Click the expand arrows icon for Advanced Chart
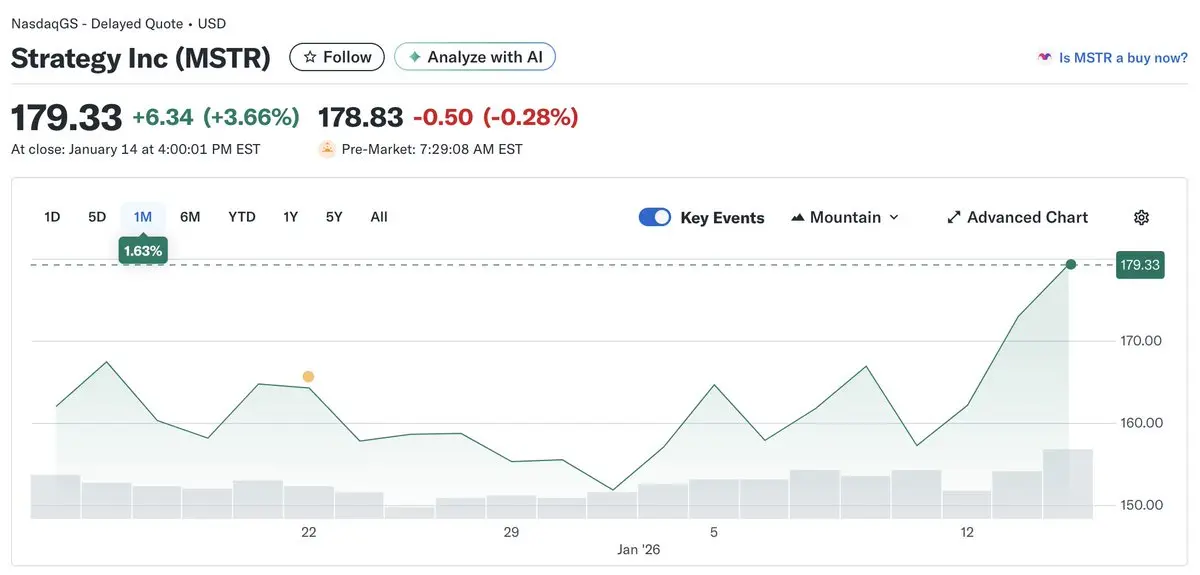 click(954, 218)
